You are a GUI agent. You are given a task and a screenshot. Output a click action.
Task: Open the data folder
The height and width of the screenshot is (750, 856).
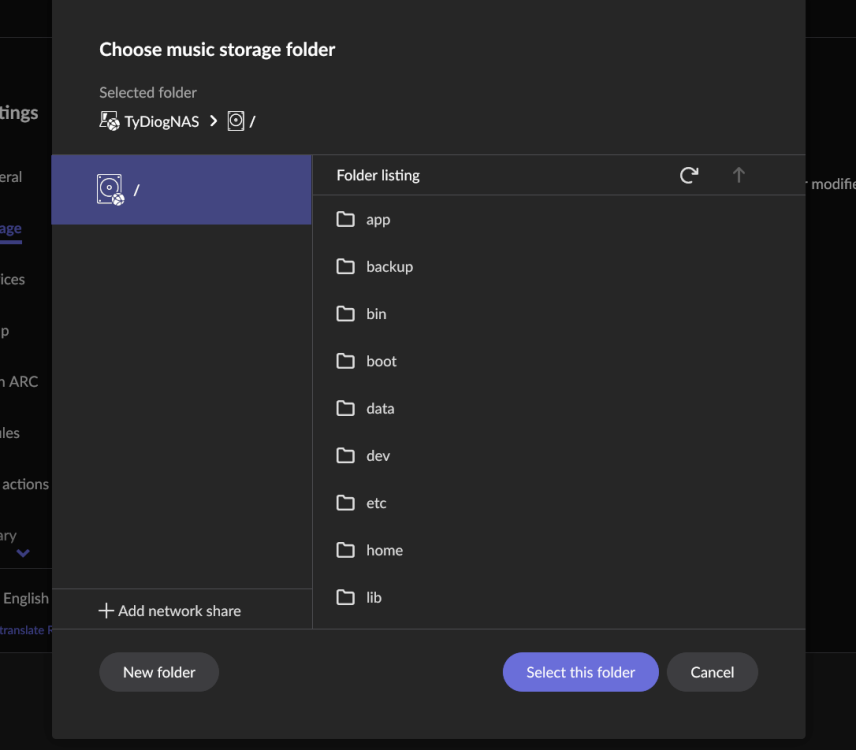(x=559, y=408)
